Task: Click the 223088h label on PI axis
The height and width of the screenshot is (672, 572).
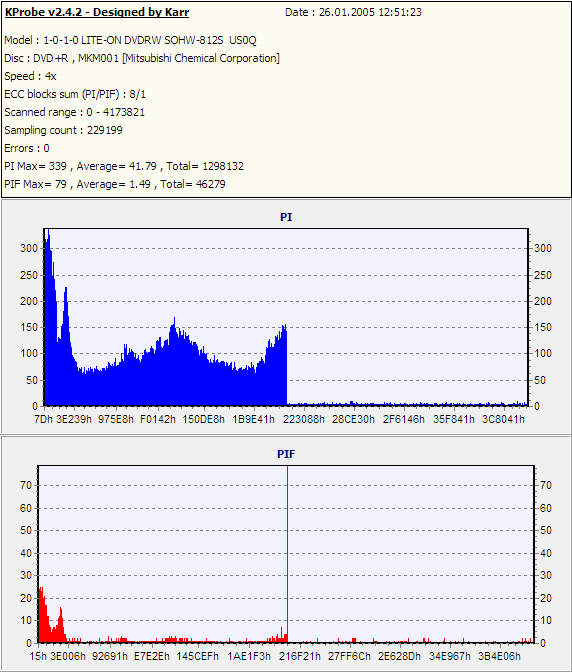Action: 304,419
